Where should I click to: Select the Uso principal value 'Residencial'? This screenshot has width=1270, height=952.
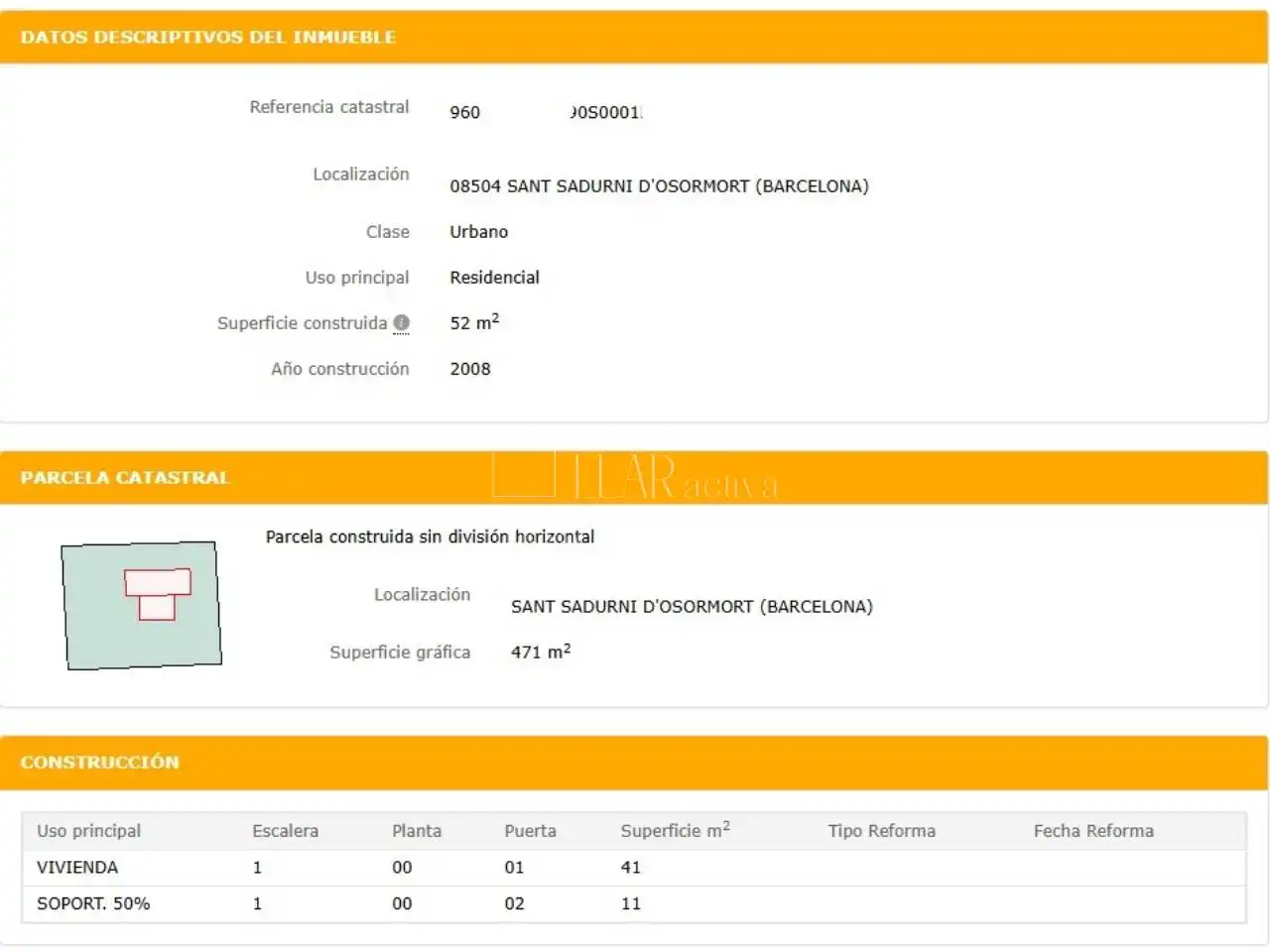(494, 277)
